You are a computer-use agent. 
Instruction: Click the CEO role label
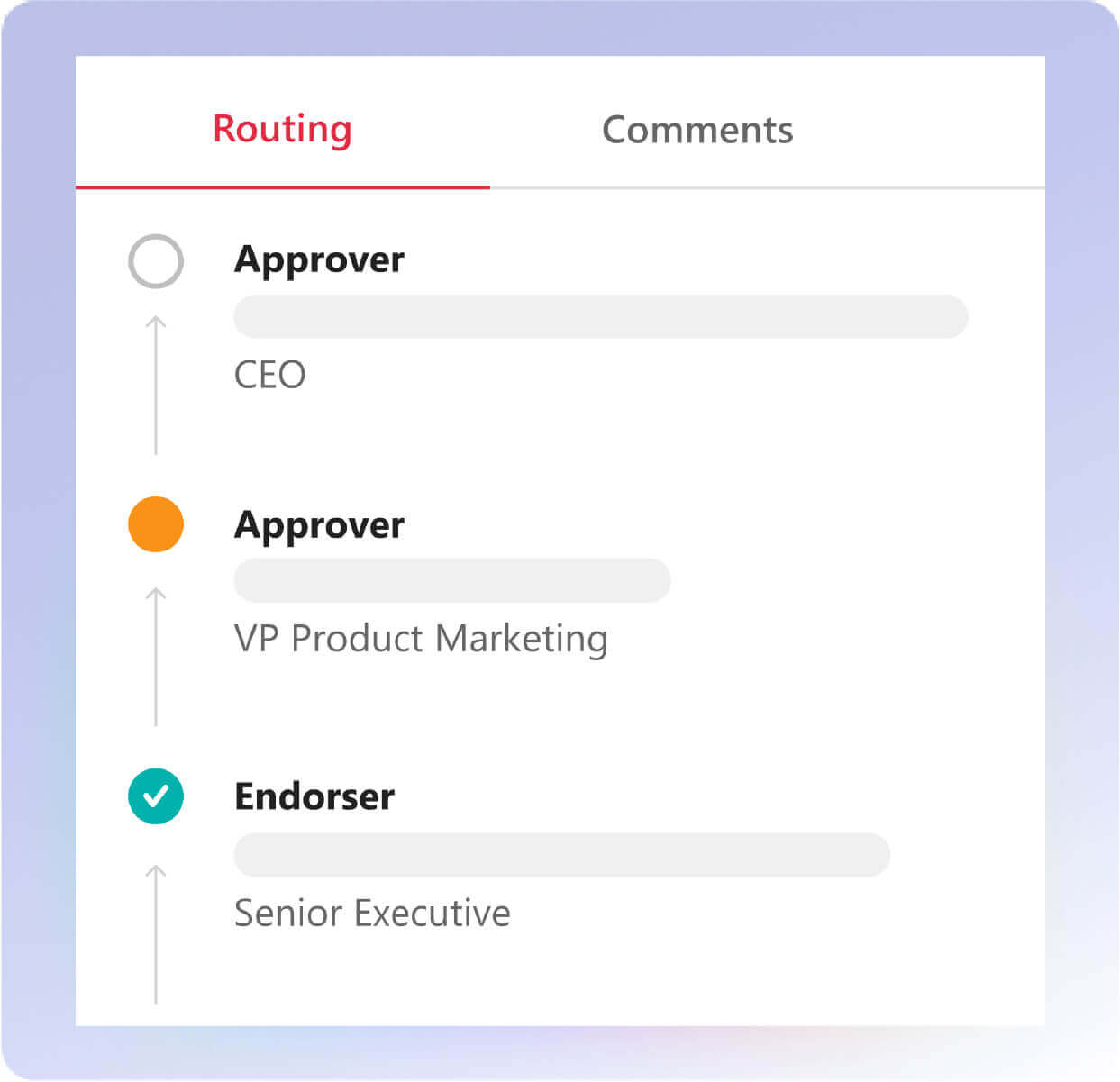click(269, 375)
